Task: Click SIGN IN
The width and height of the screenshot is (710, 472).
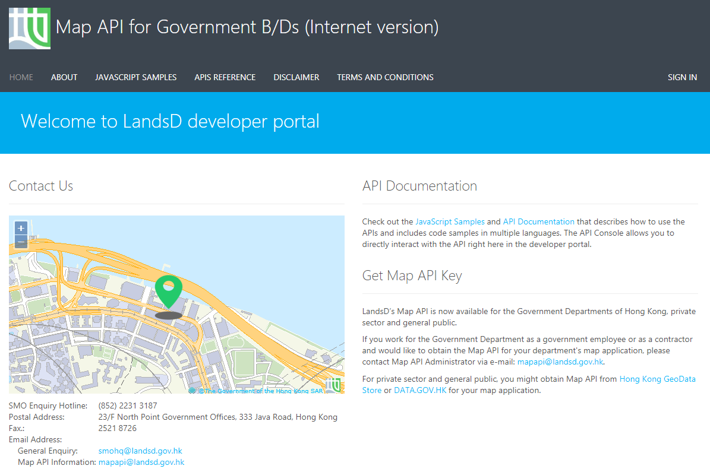Action: [682, 77]
